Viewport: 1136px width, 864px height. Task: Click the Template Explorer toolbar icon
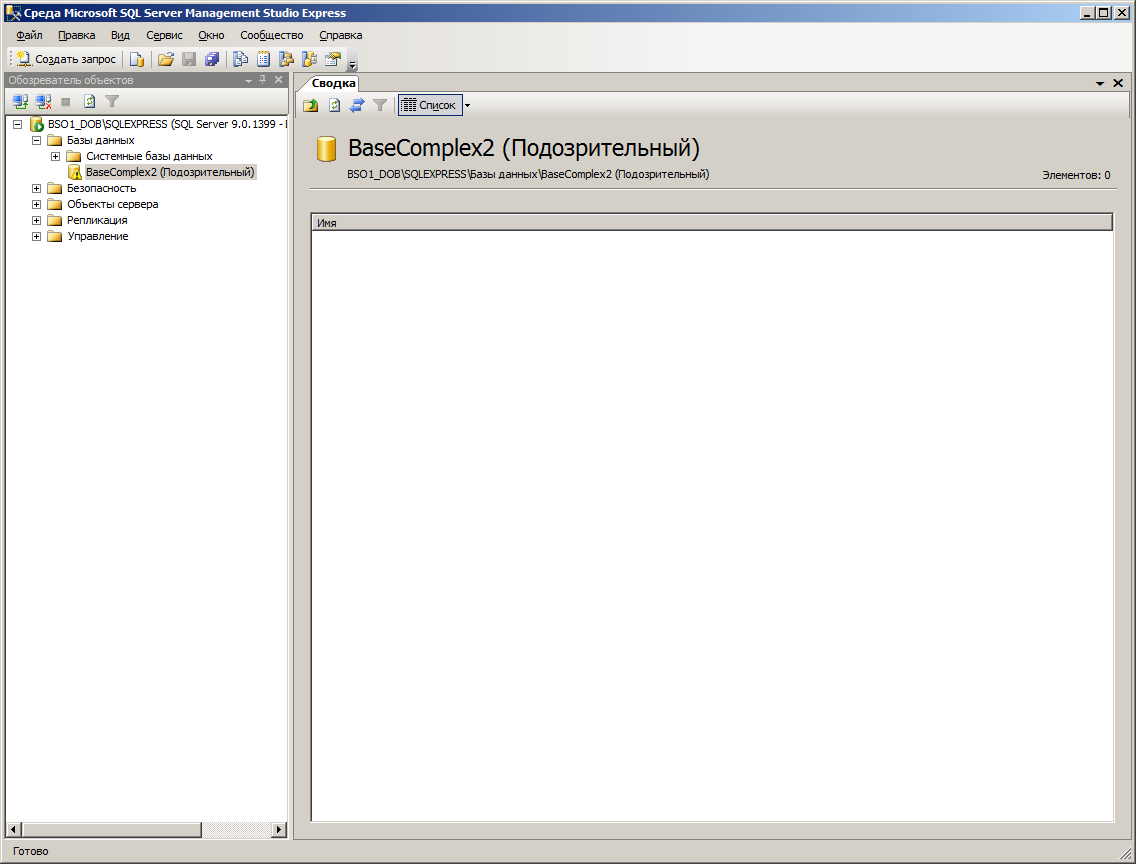pyautogui.click(x=309, y=59)
